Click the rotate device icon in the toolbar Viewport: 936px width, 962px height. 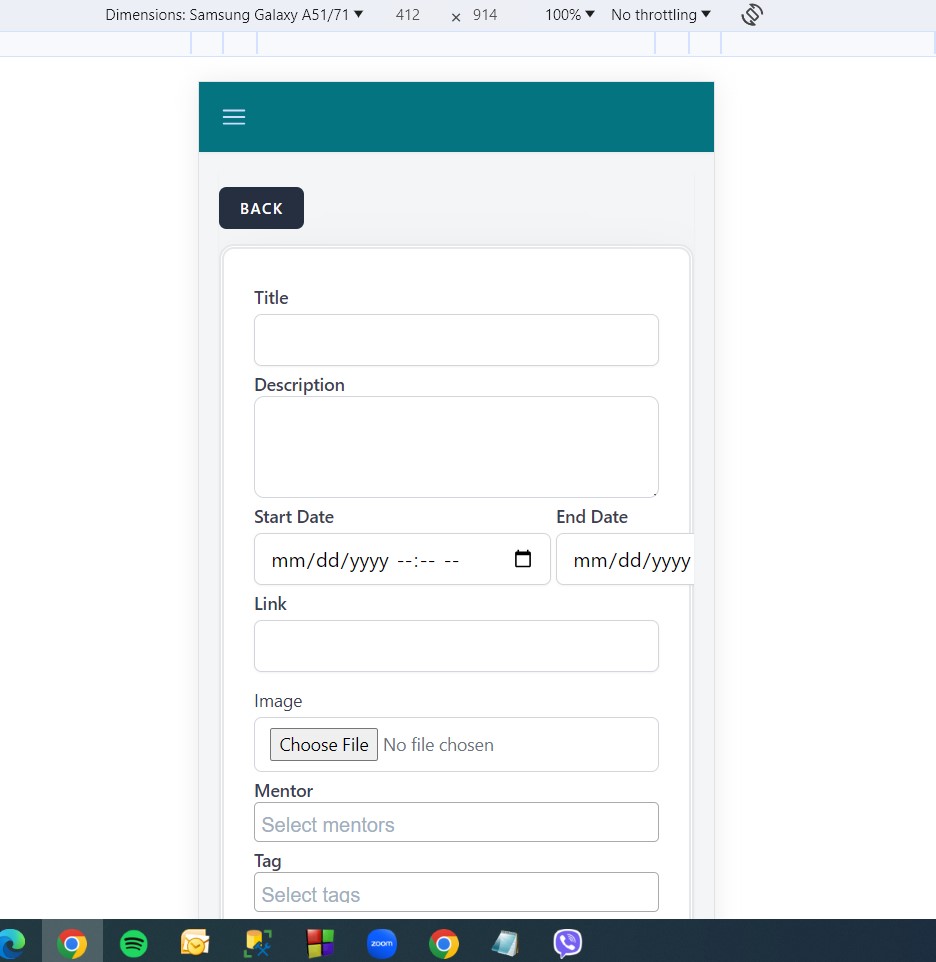coord(752,15)
